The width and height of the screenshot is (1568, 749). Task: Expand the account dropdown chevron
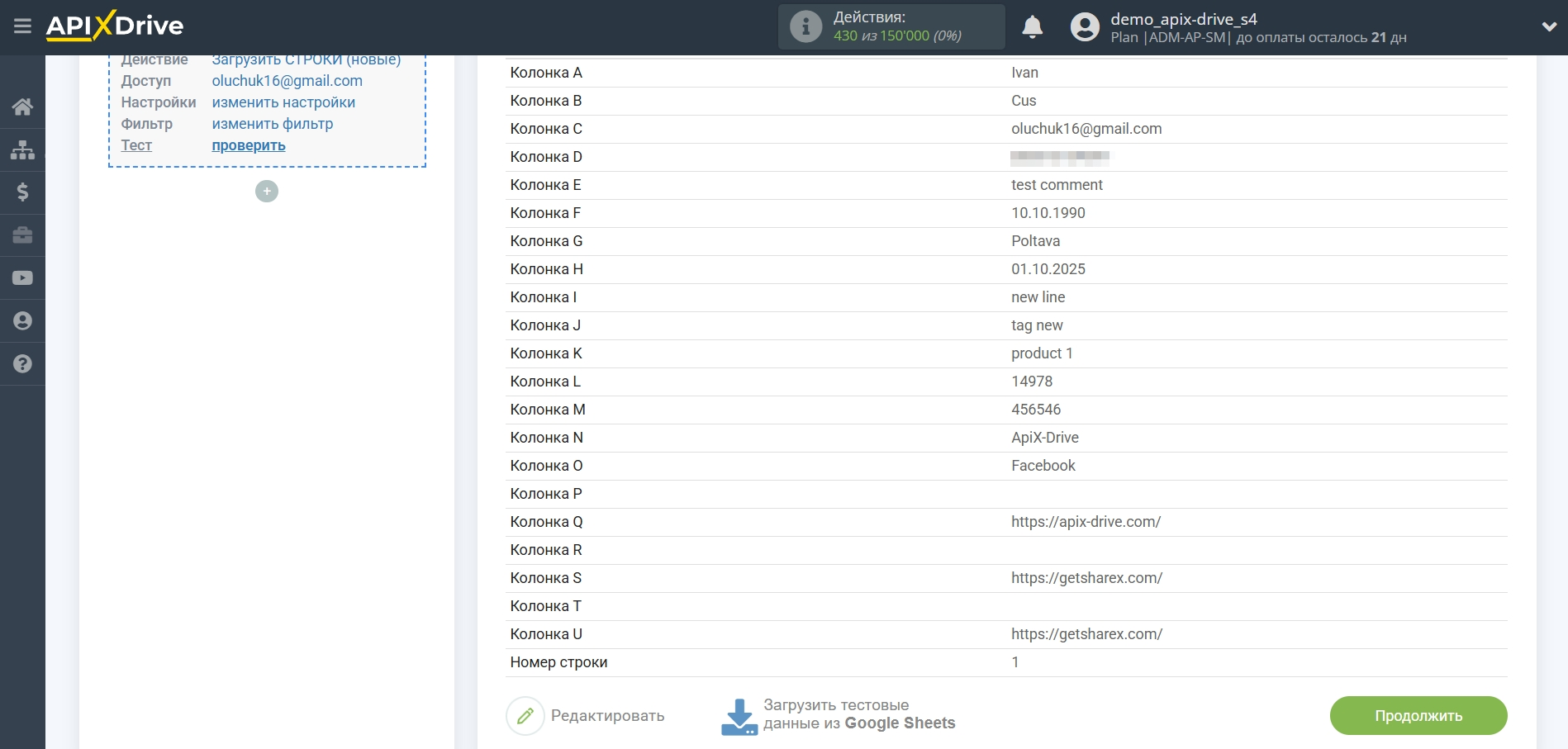(x=1549, y=27)
